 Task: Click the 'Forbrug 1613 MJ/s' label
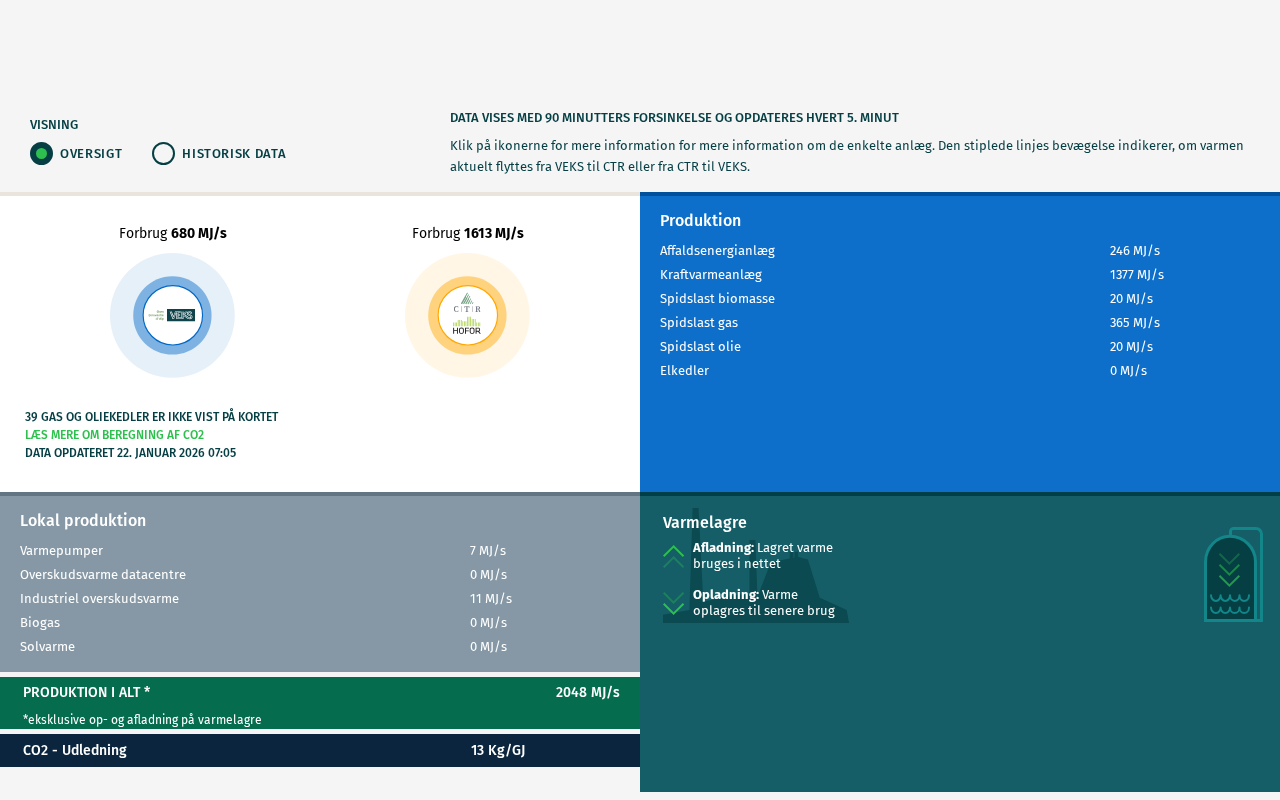tap(467, 233)
